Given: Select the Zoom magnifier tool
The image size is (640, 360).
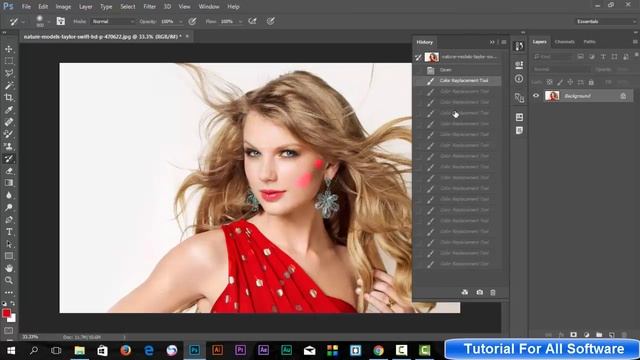Looking at the screenshot, I should [9, 280].
